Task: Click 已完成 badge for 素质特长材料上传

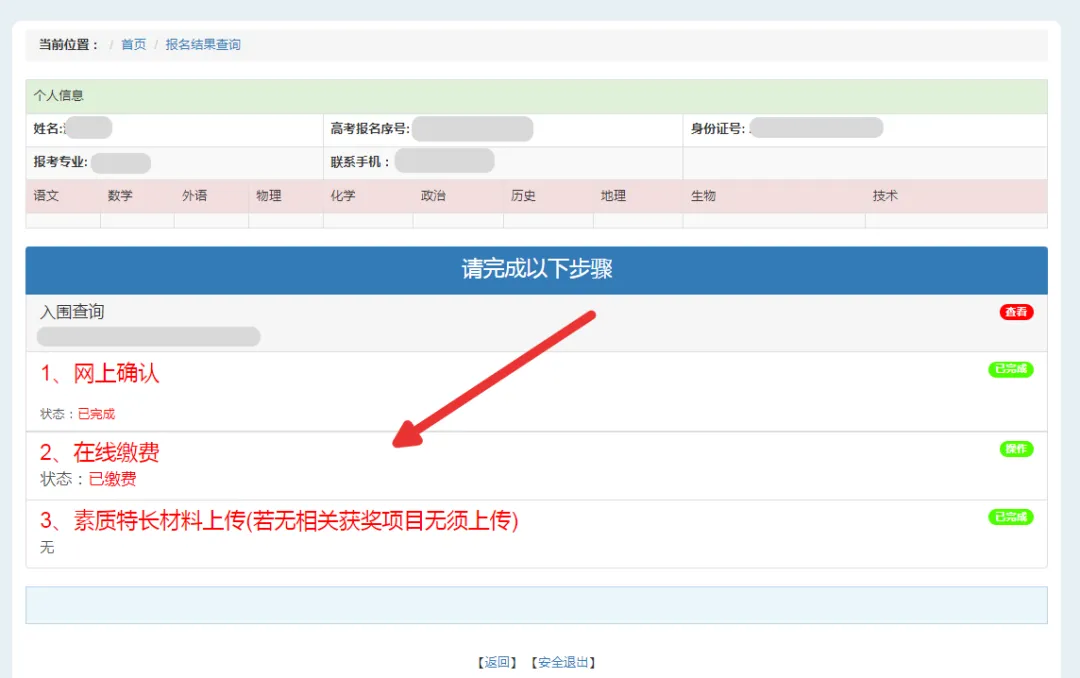Action: click(x=1010, y=517)
